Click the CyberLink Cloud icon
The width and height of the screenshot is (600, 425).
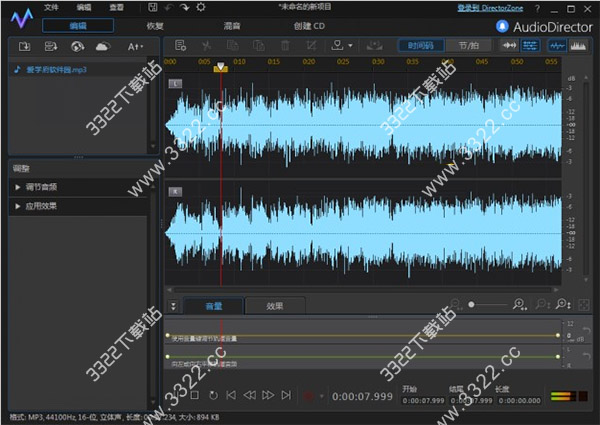tap(103, 47)
